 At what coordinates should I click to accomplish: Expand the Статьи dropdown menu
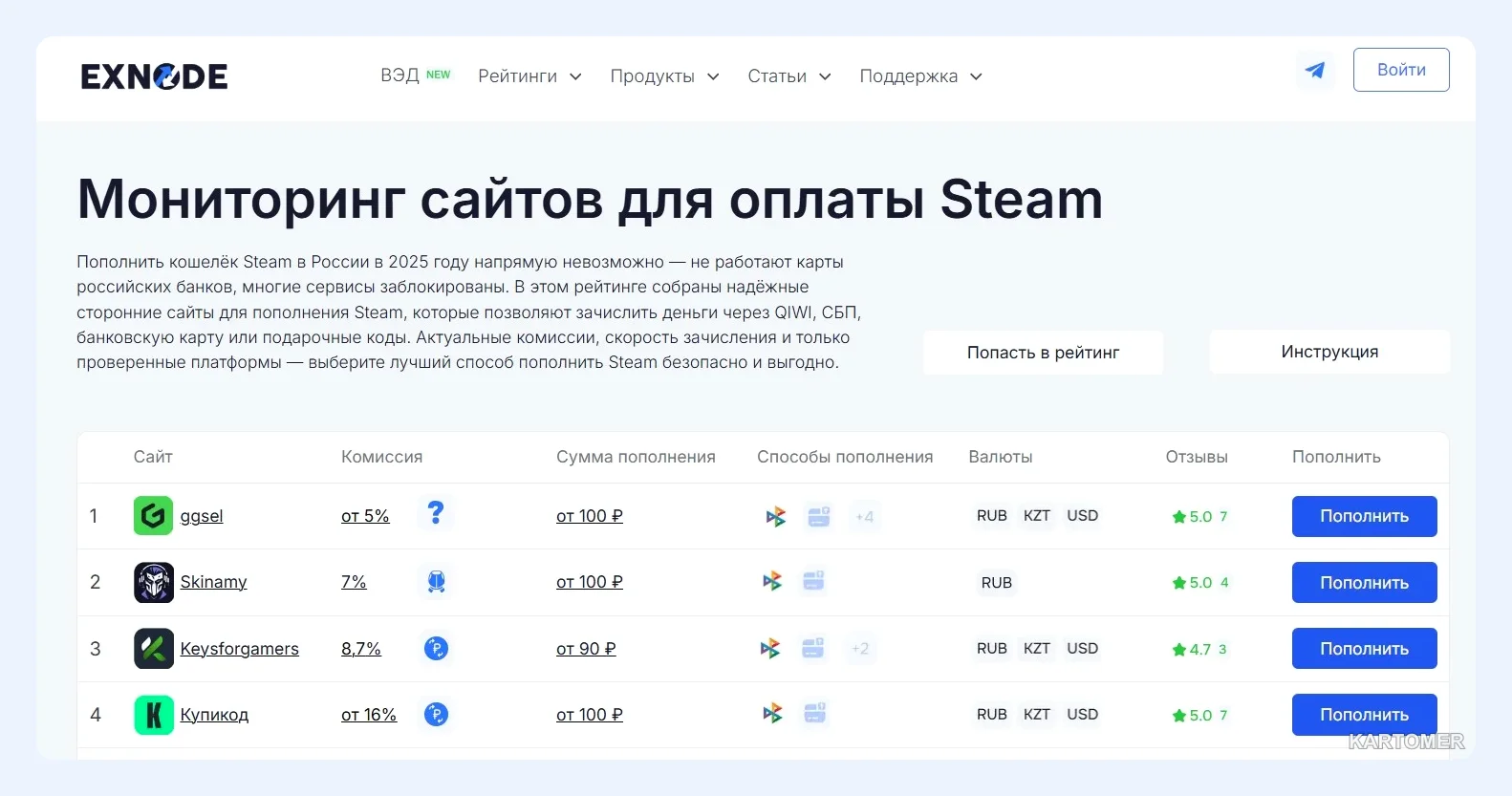coord(789,76)
